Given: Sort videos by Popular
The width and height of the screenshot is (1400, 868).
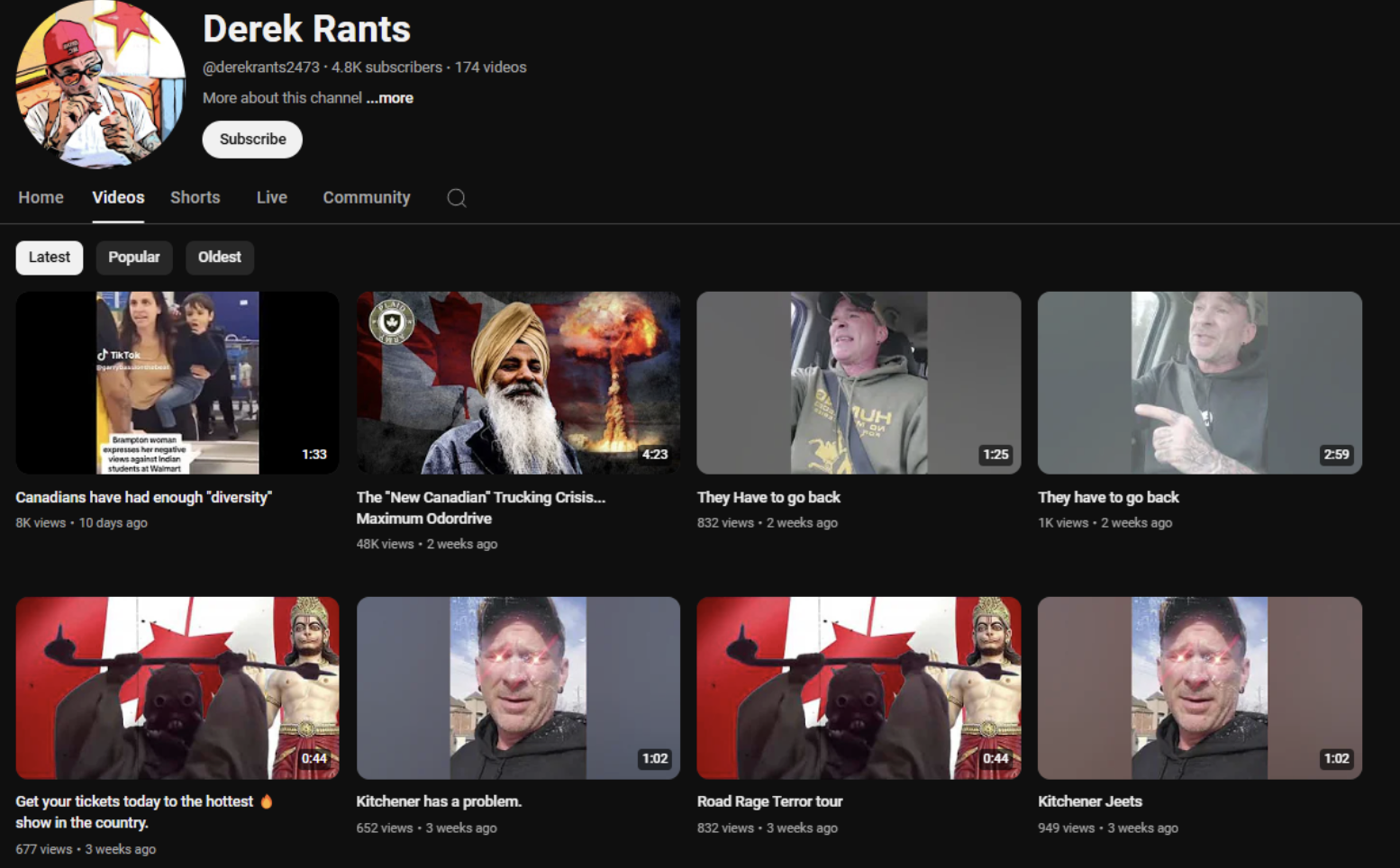Looking at the screenshot, I should (133, 258).
